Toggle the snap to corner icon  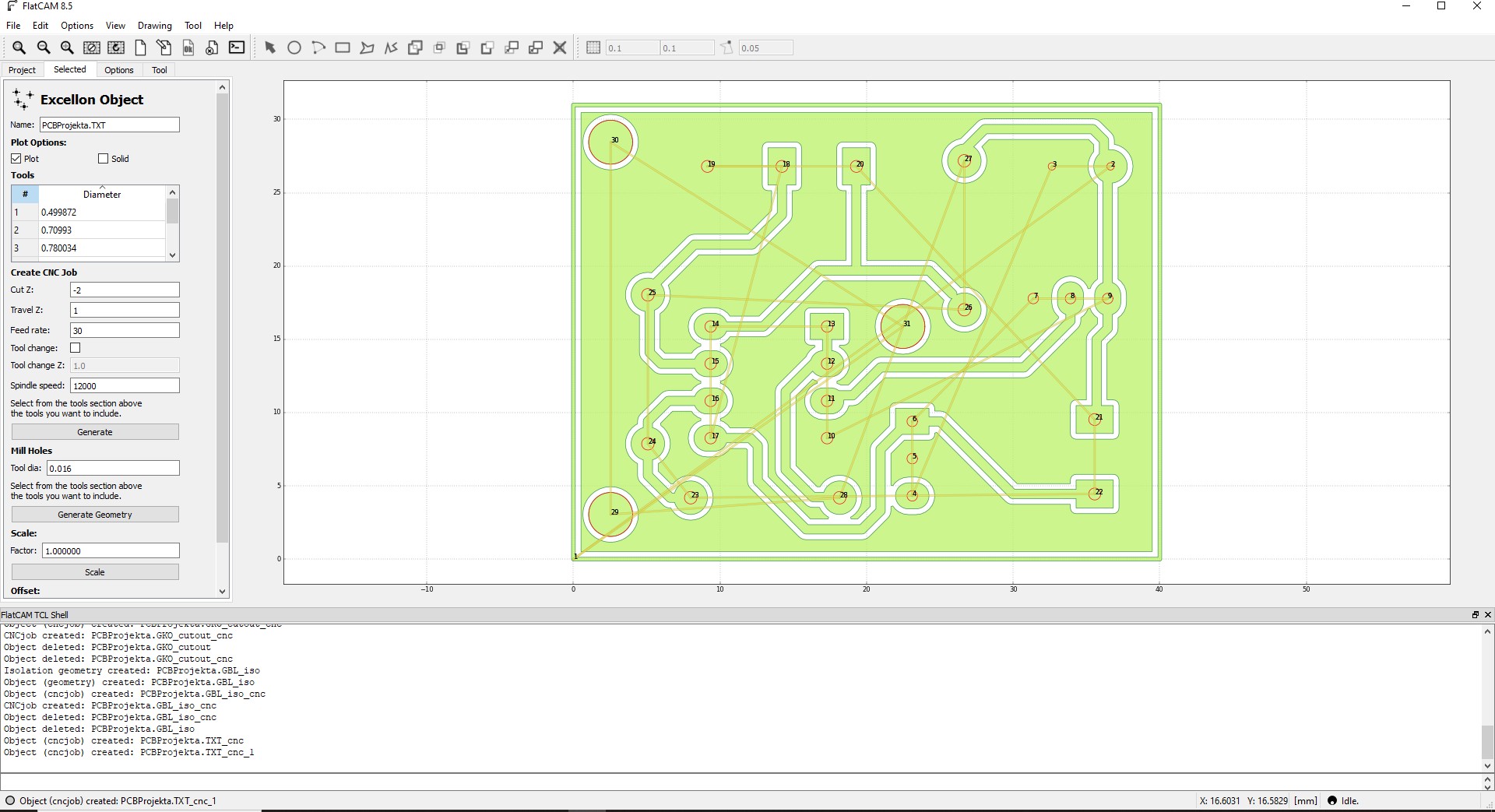click(726, 47)
